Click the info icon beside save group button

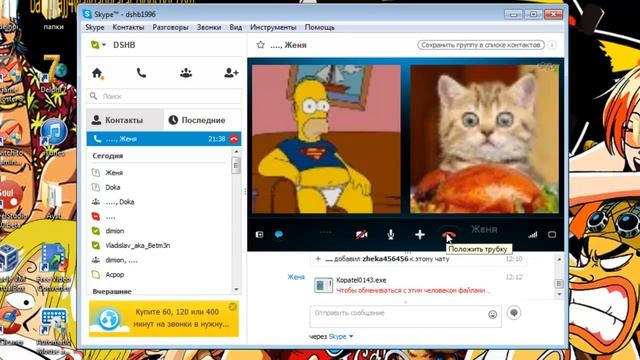click(x=552, y=45)
